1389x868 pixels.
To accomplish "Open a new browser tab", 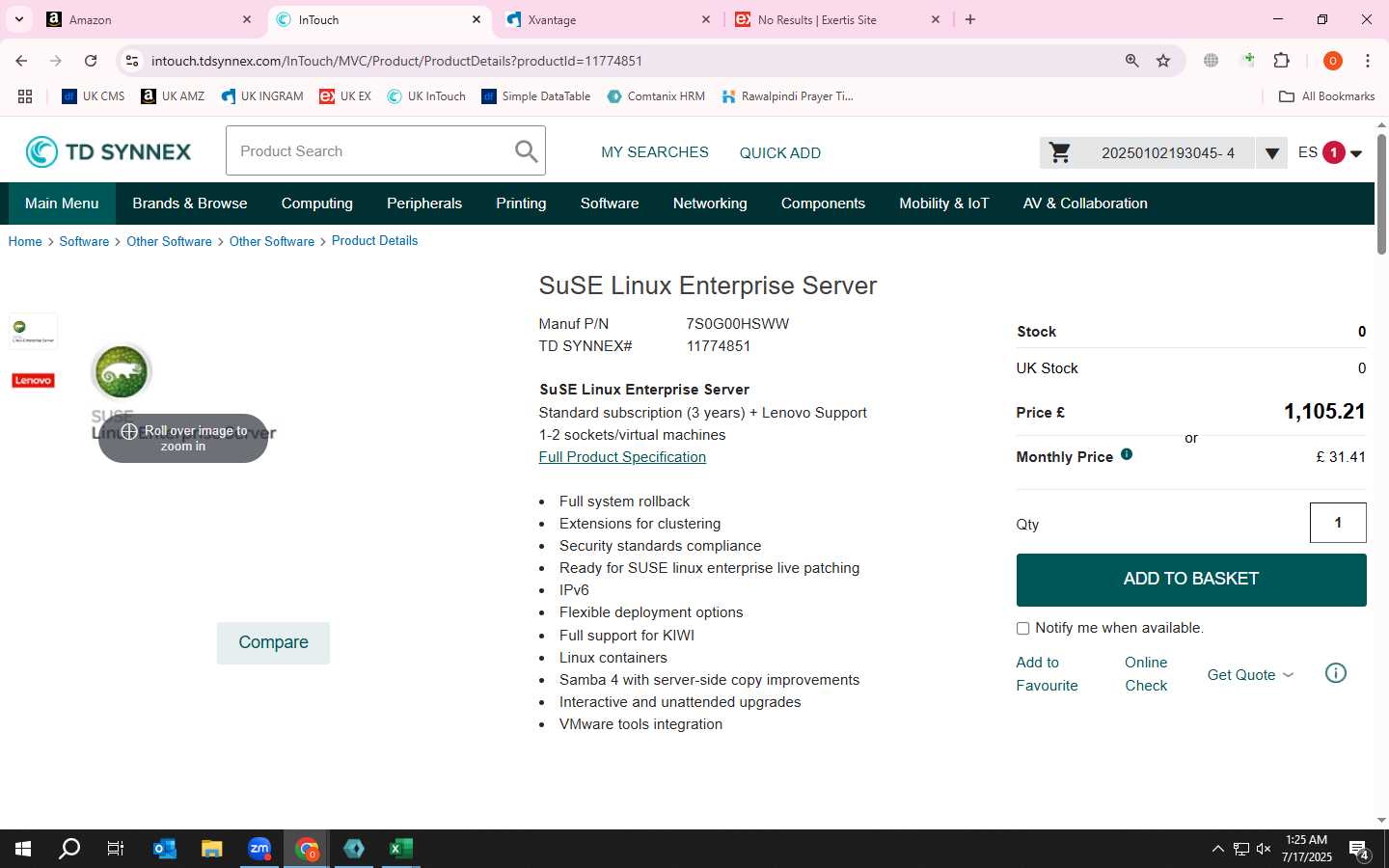I will pos(970,19).
